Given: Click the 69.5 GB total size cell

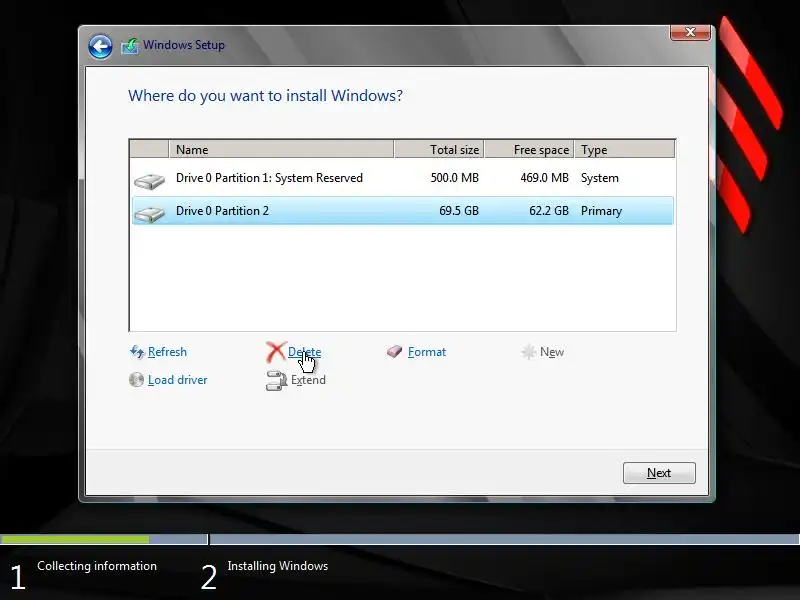Looking at the screenshot, I should click(459, 211).
